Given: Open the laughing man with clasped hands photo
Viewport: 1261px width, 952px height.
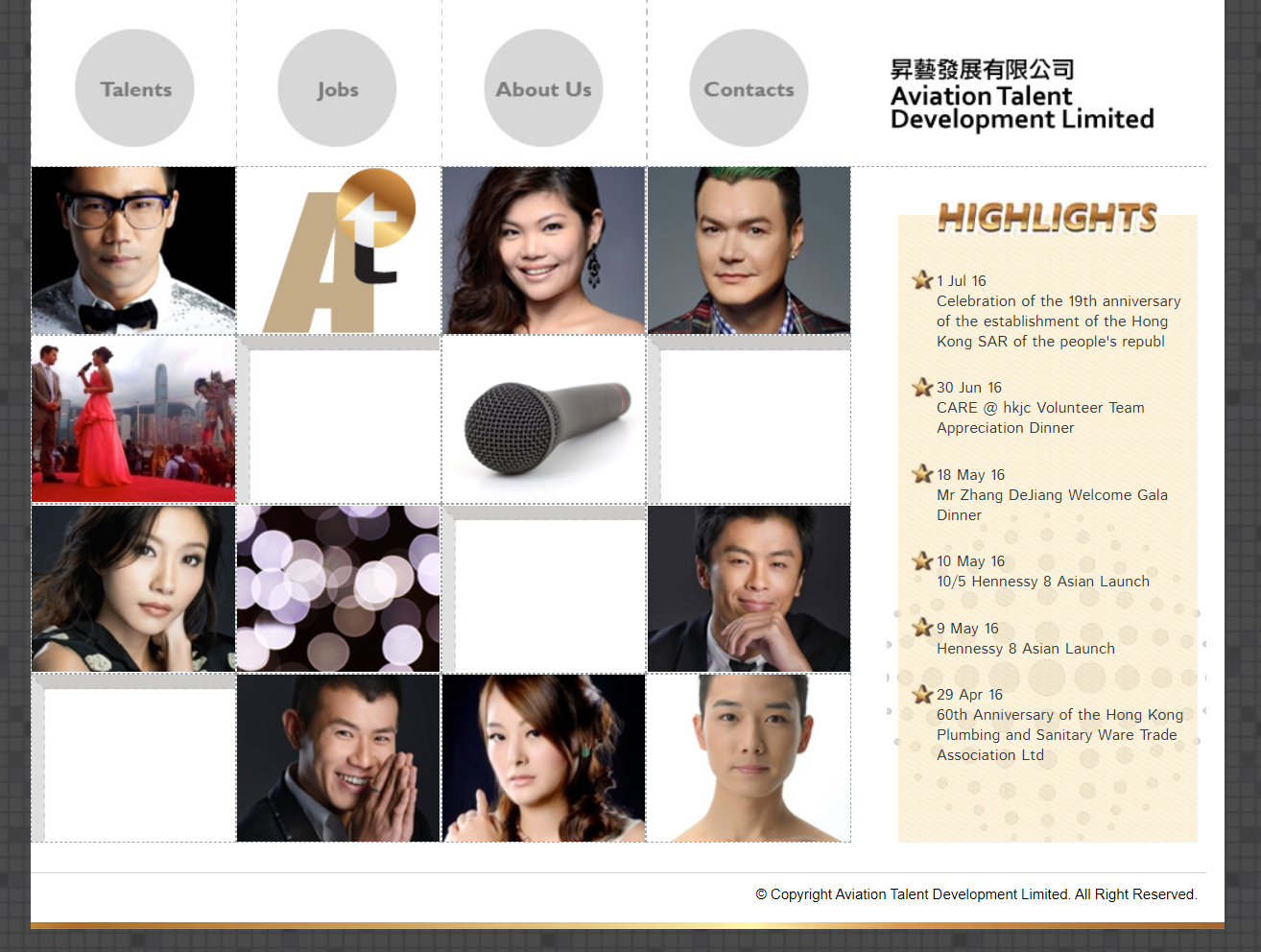Looking at the screenshot, I should tap(339, 758).
